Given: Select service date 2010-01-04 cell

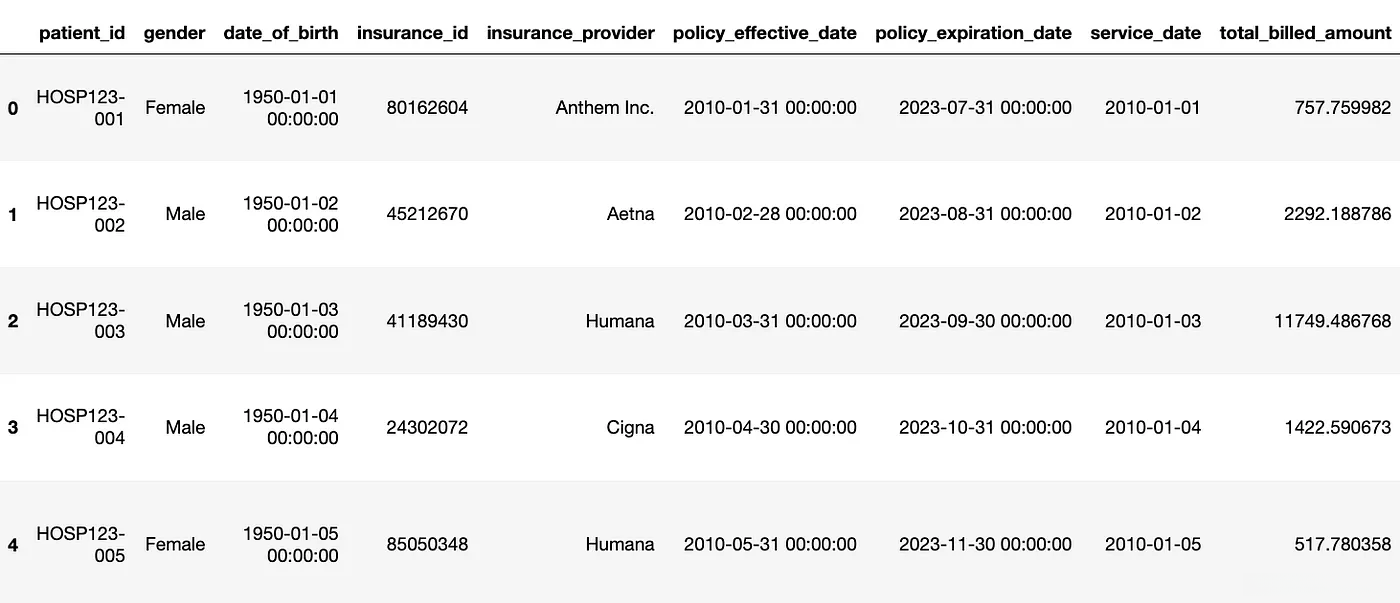Looking at the screenshot, I should coord(1152,427).
